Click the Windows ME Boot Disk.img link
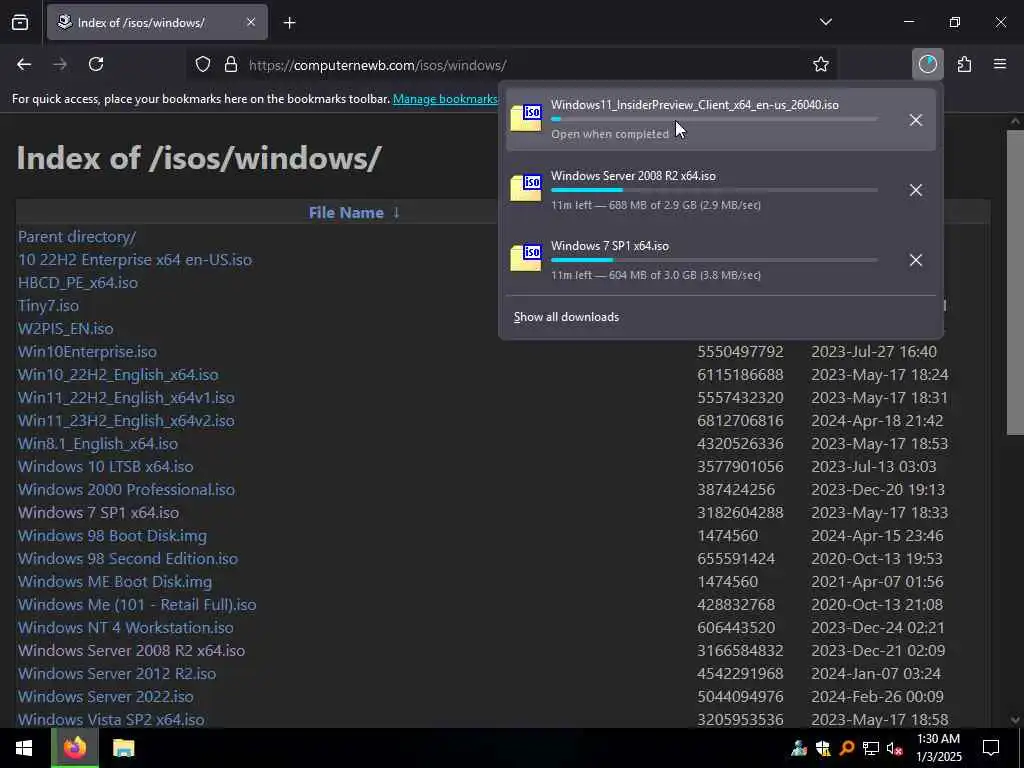The height and width of the screenshot is (768, 1024). coord(115,581)
